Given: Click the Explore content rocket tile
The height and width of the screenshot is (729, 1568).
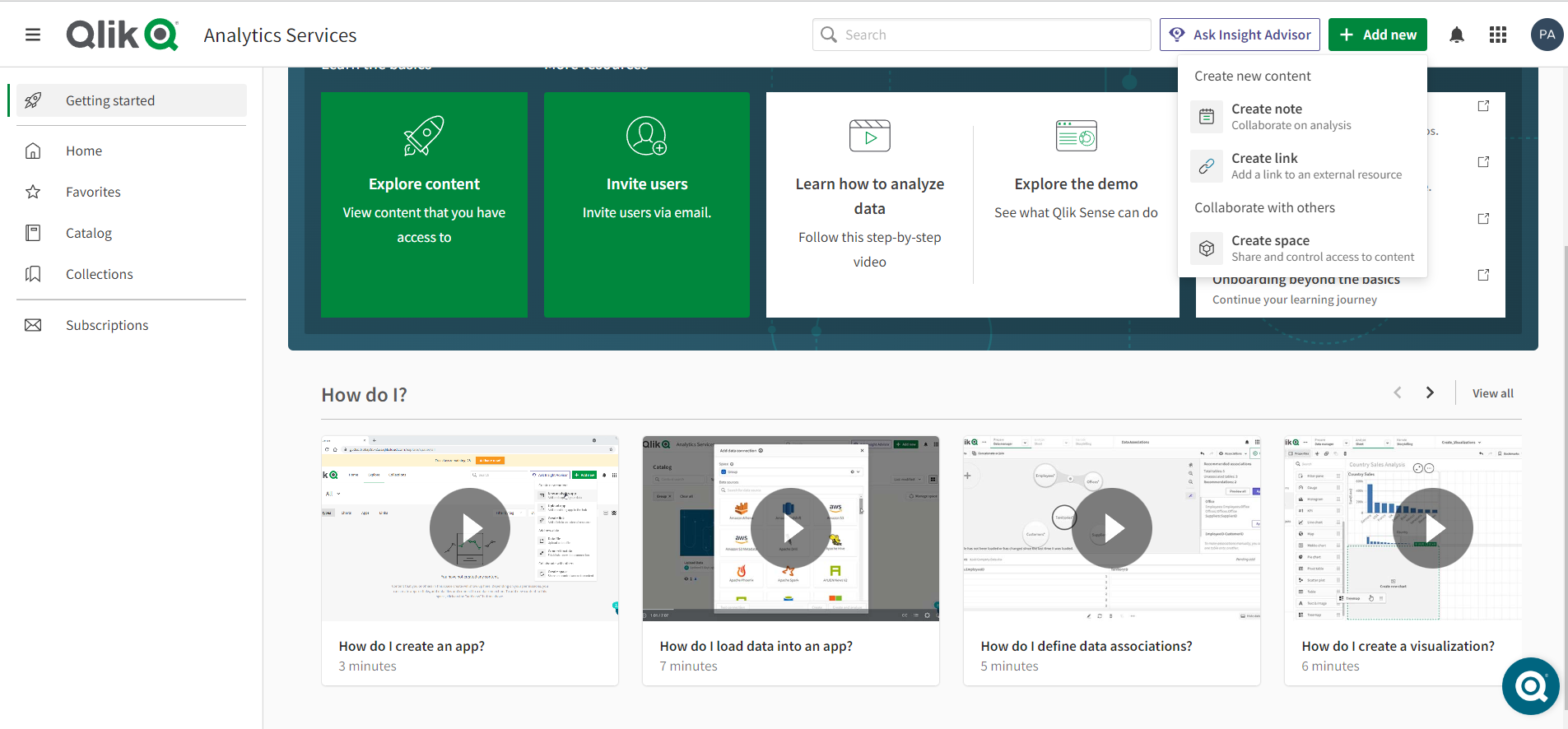Looking at the screenshot, I should point(424,204).
